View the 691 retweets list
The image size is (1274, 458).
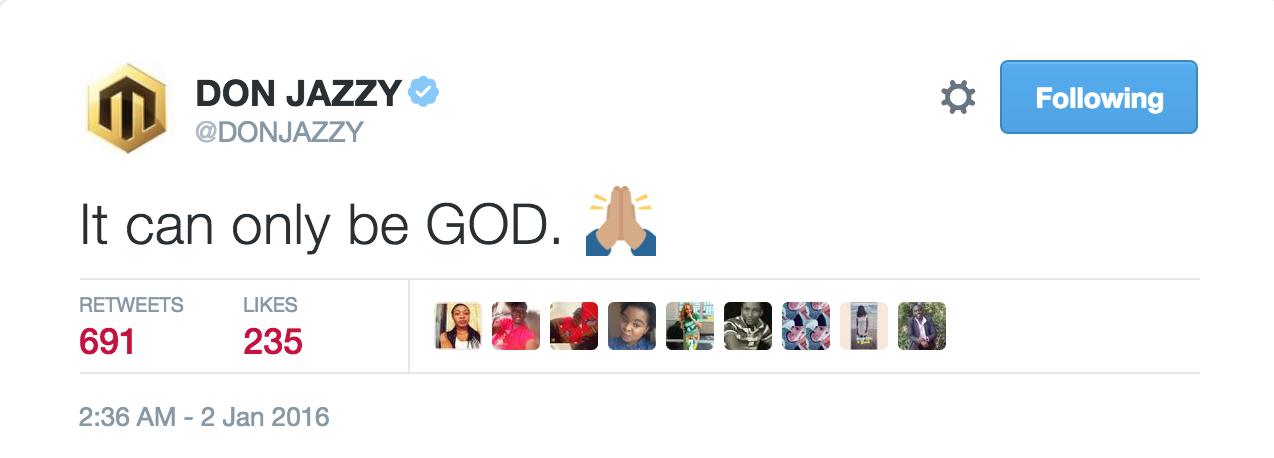(131, 326)
